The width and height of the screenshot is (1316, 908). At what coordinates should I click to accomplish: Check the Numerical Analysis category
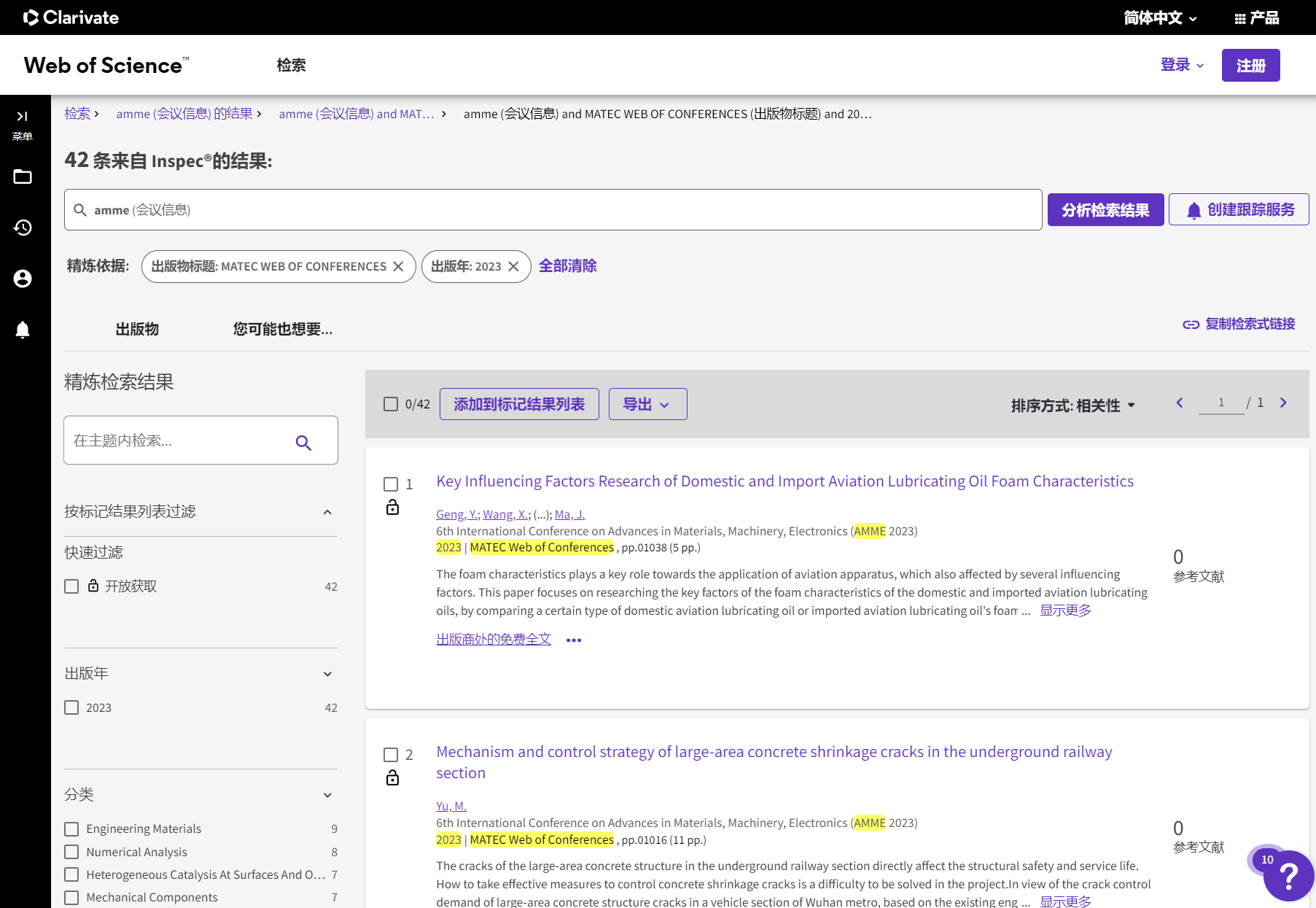coord(71,852)
